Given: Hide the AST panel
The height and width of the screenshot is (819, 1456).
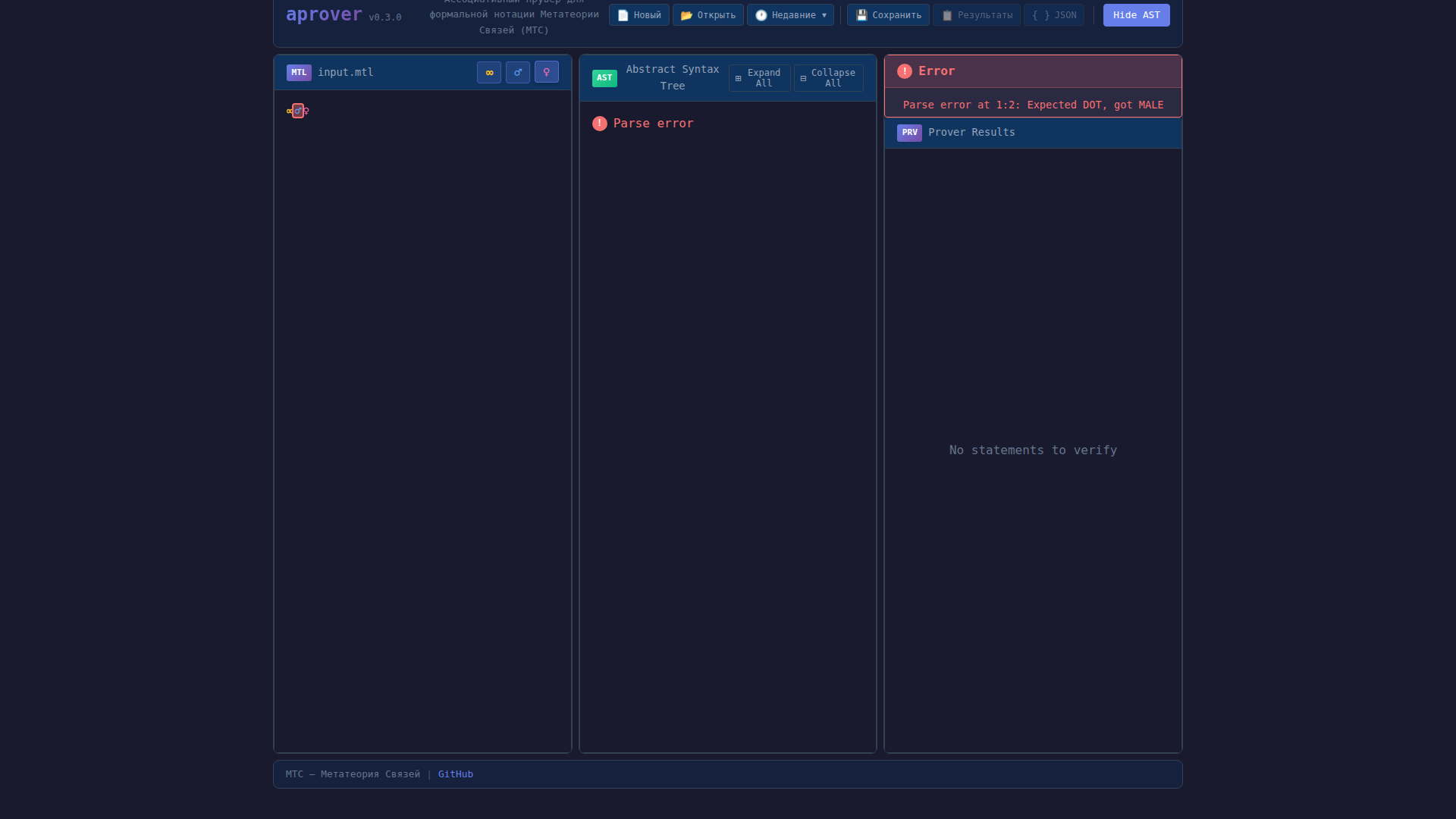Looking at the screenshot, I should [1136, 15].
